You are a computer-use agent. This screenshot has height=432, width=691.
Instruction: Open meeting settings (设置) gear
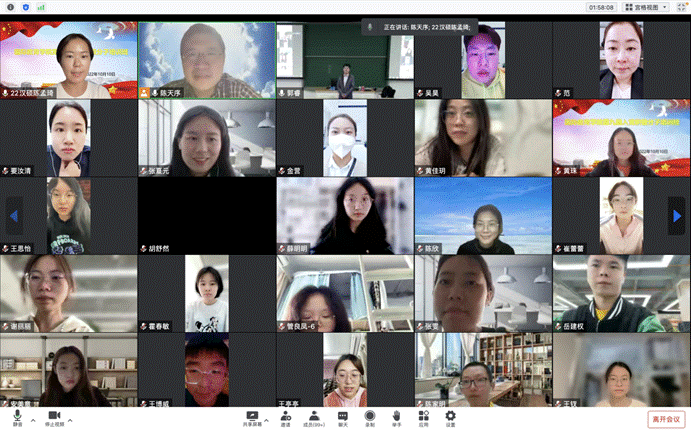pos(450,417)
